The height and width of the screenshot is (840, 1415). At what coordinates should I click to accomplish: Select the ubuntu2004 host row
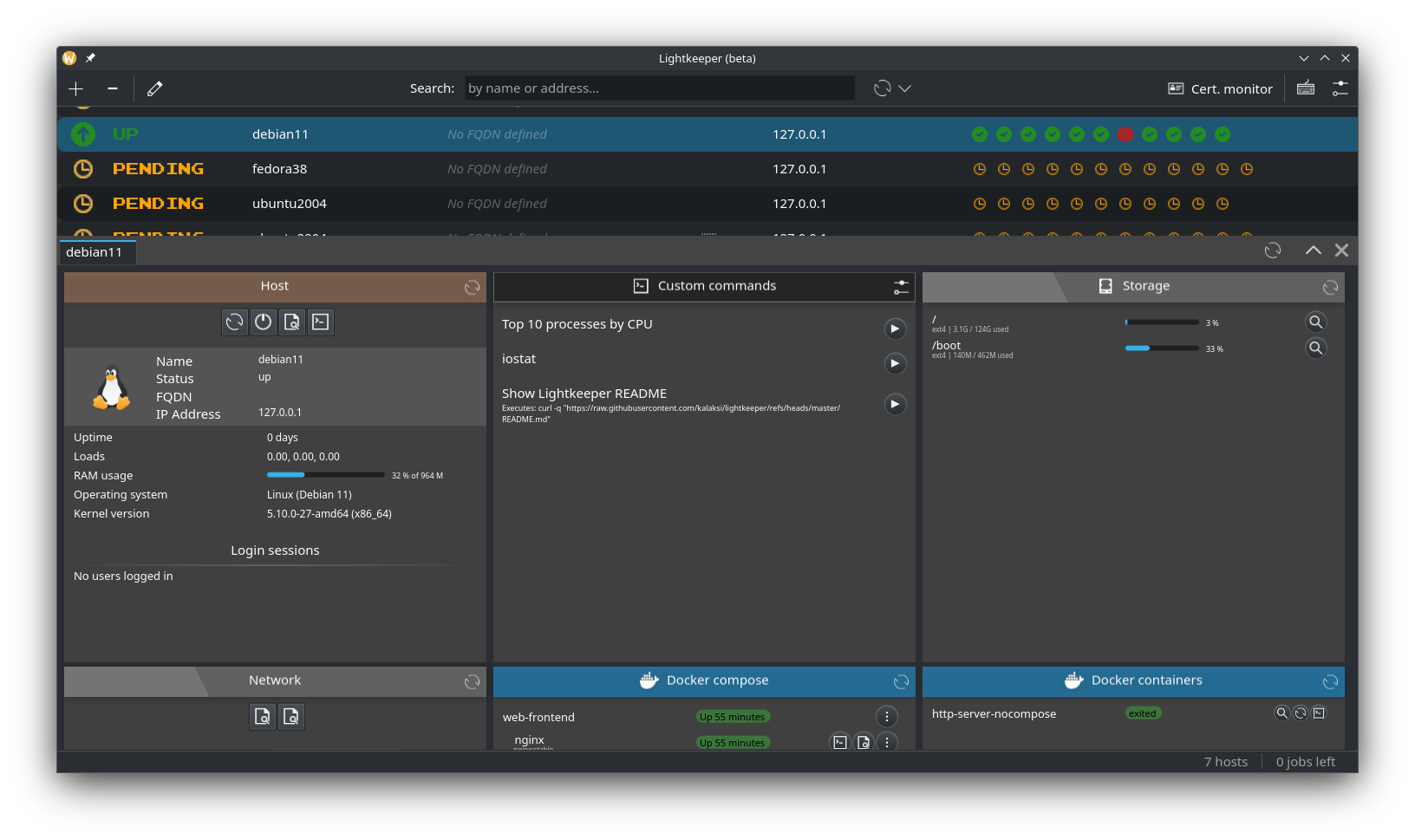[x=707, y=204]
